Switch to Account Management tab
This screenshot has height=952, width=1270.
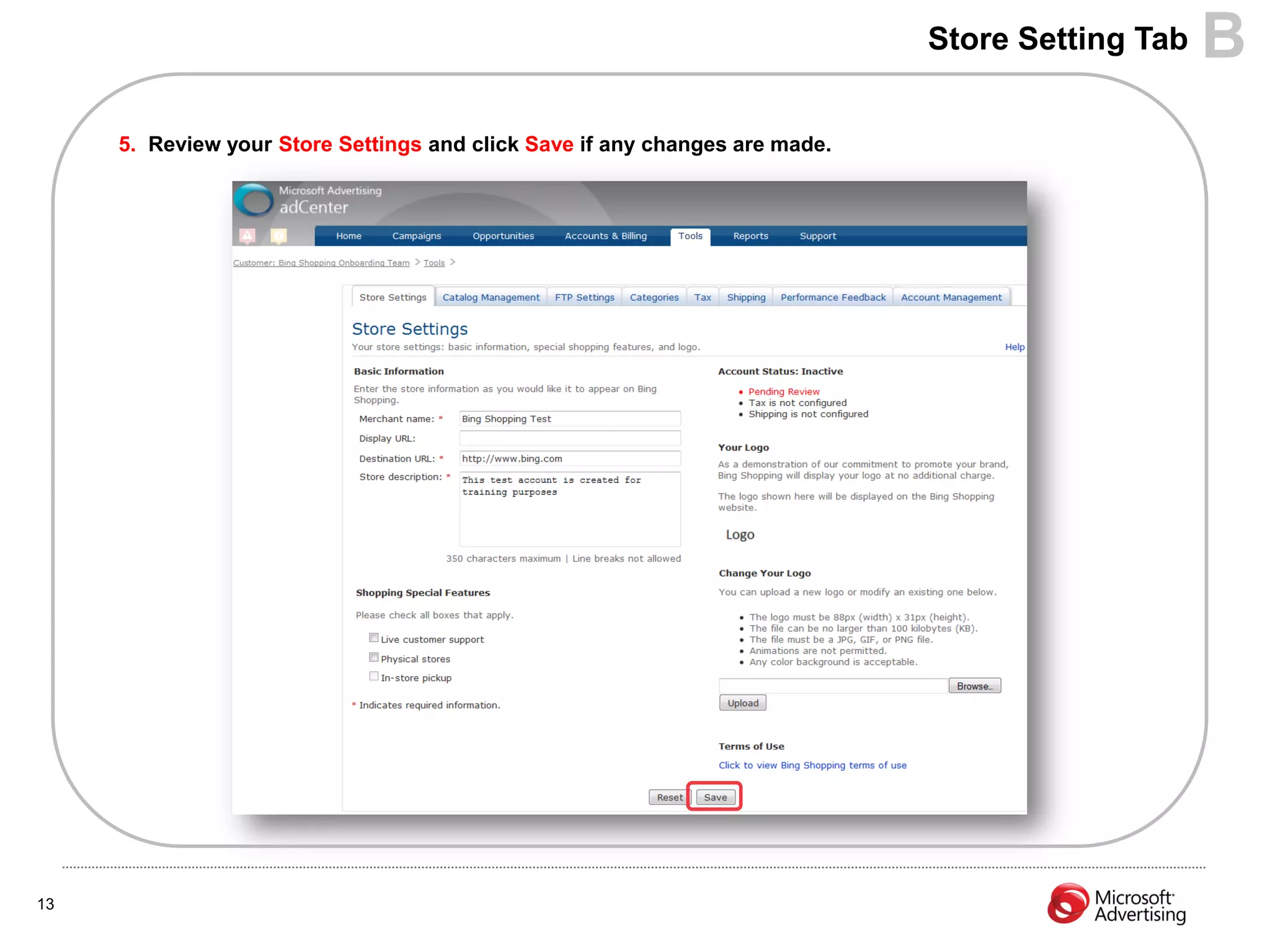click(x=951, y=297)
